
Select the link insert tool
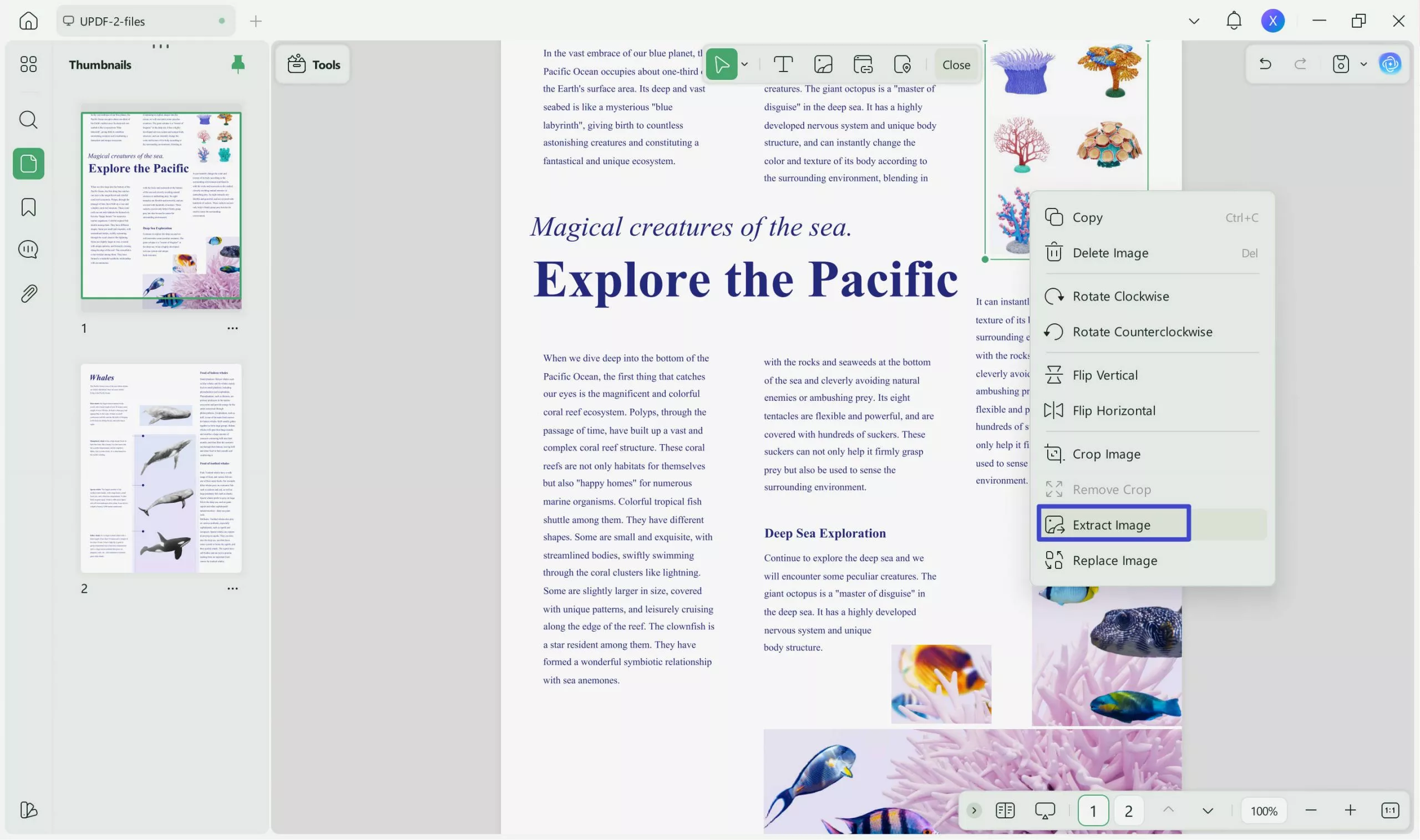863,64
